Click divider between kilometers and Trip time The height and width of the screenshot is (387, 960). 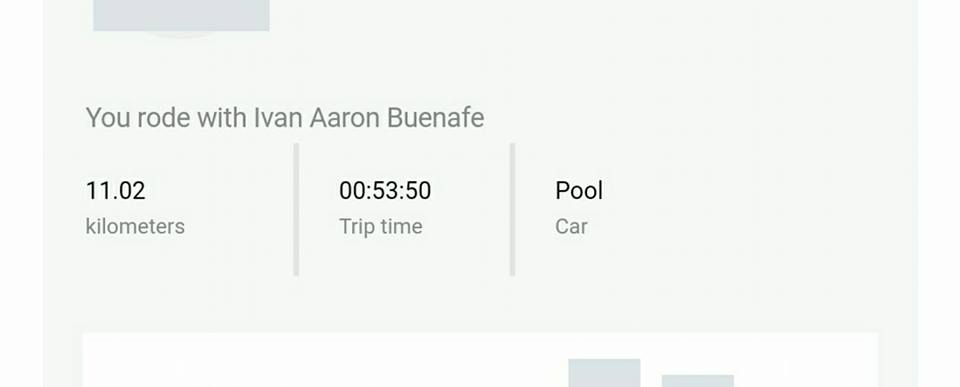(x=296, y=209)
